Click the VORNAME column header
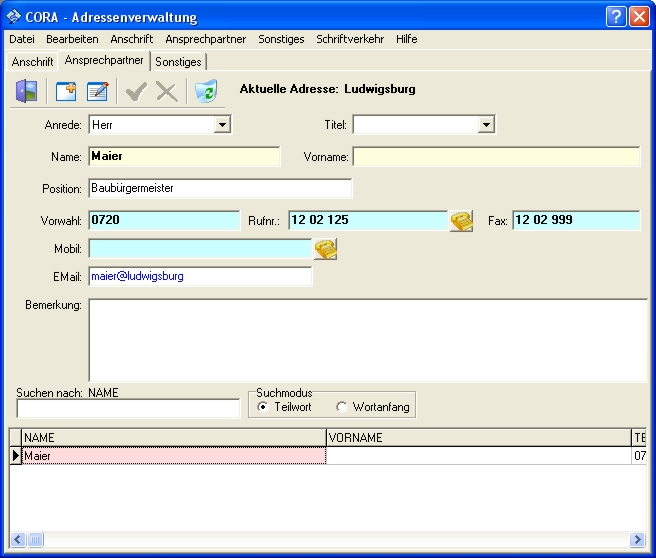Viewport: 656px width, 558px height. coord(479,438)
